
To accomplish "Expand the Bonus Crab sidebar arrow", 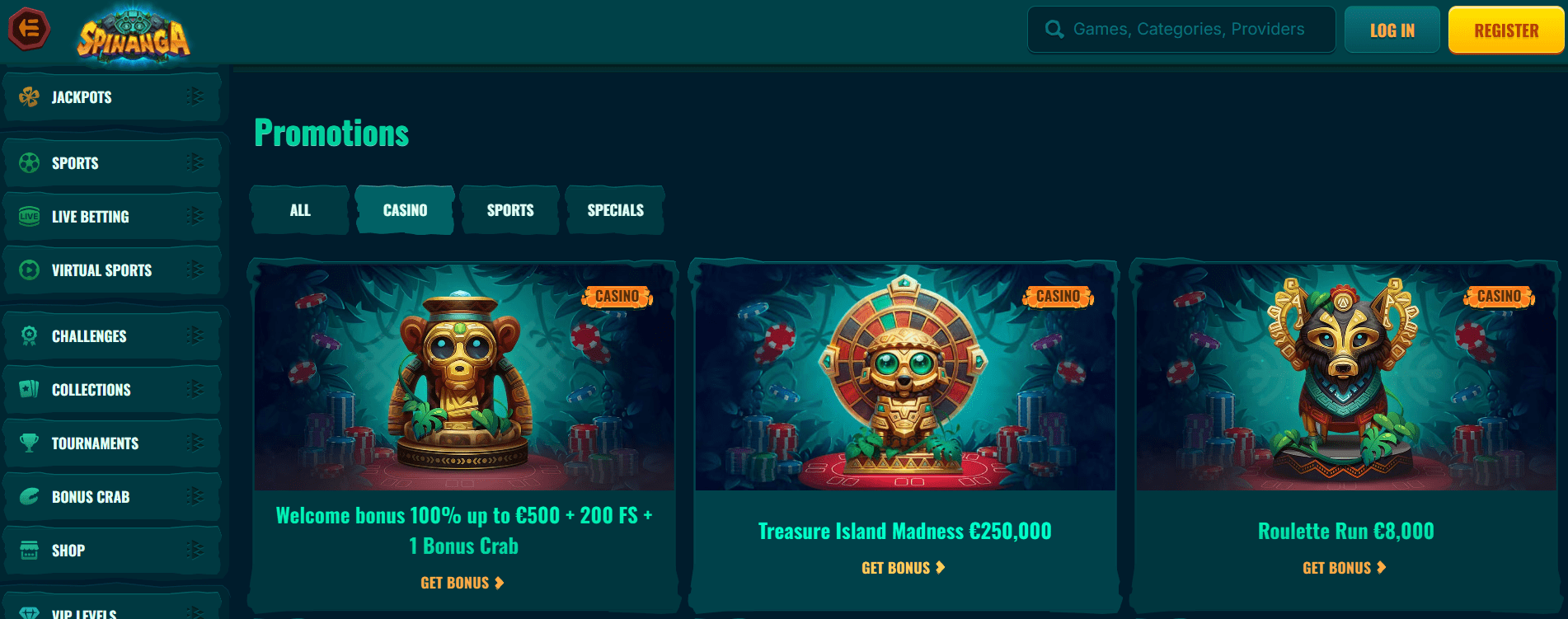I will point(195,496).
